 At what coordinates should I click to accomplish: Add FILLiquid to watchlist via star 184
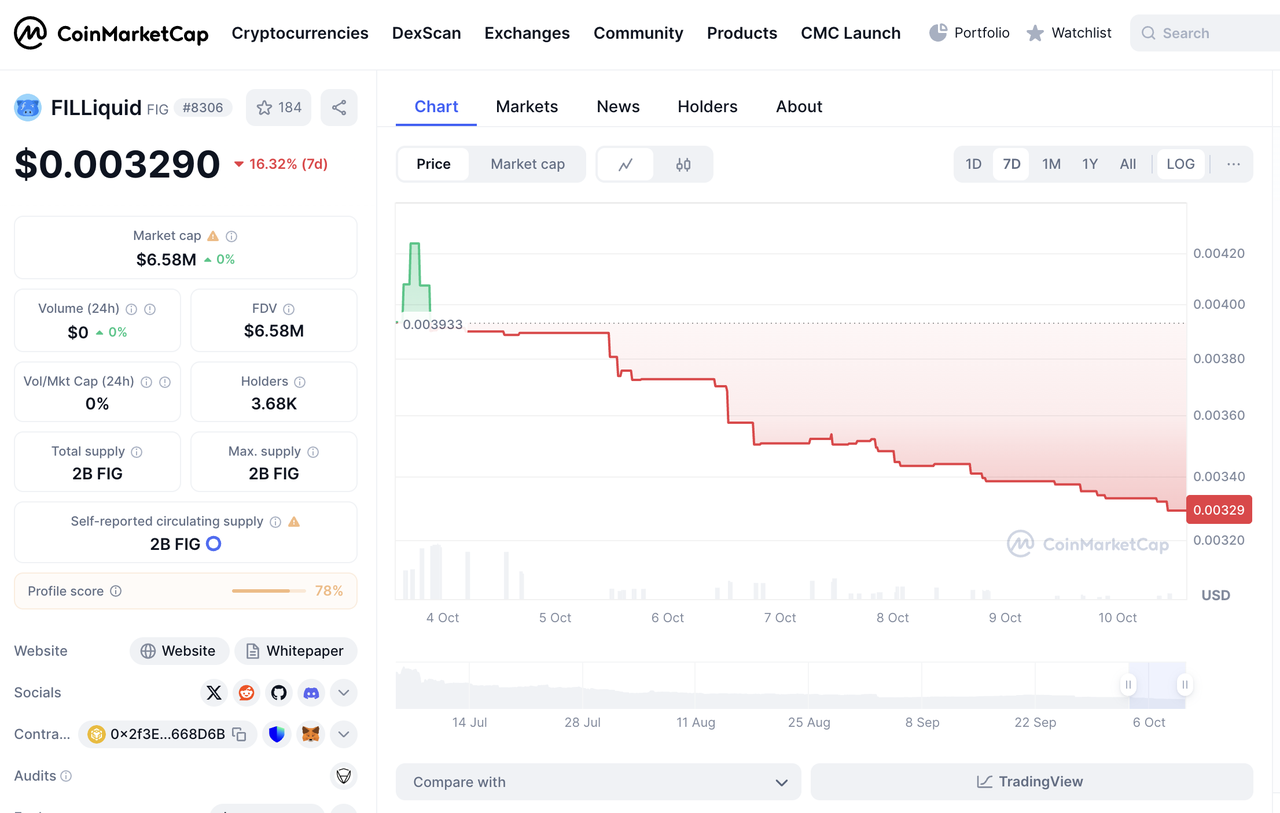click(x=279, y=107)
